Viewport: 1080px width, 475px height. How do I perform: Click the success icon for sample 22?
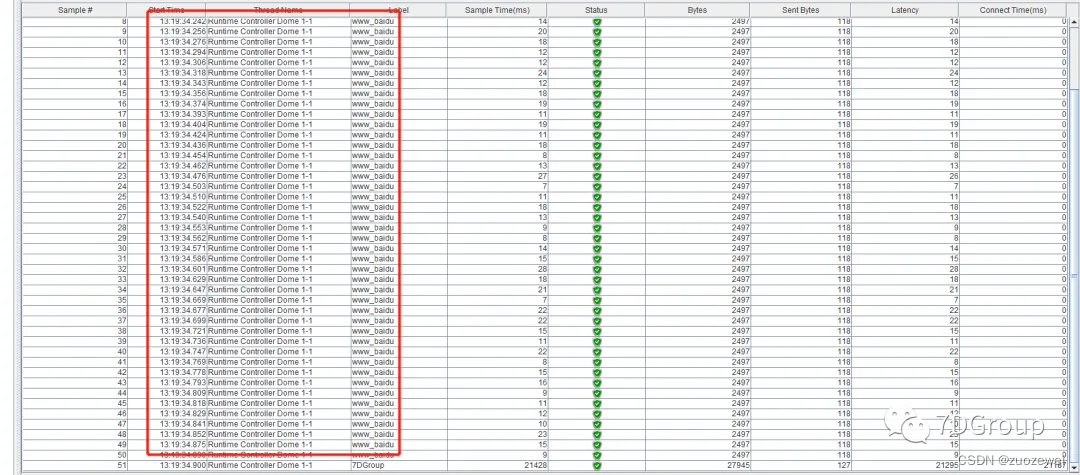point(596,166)
